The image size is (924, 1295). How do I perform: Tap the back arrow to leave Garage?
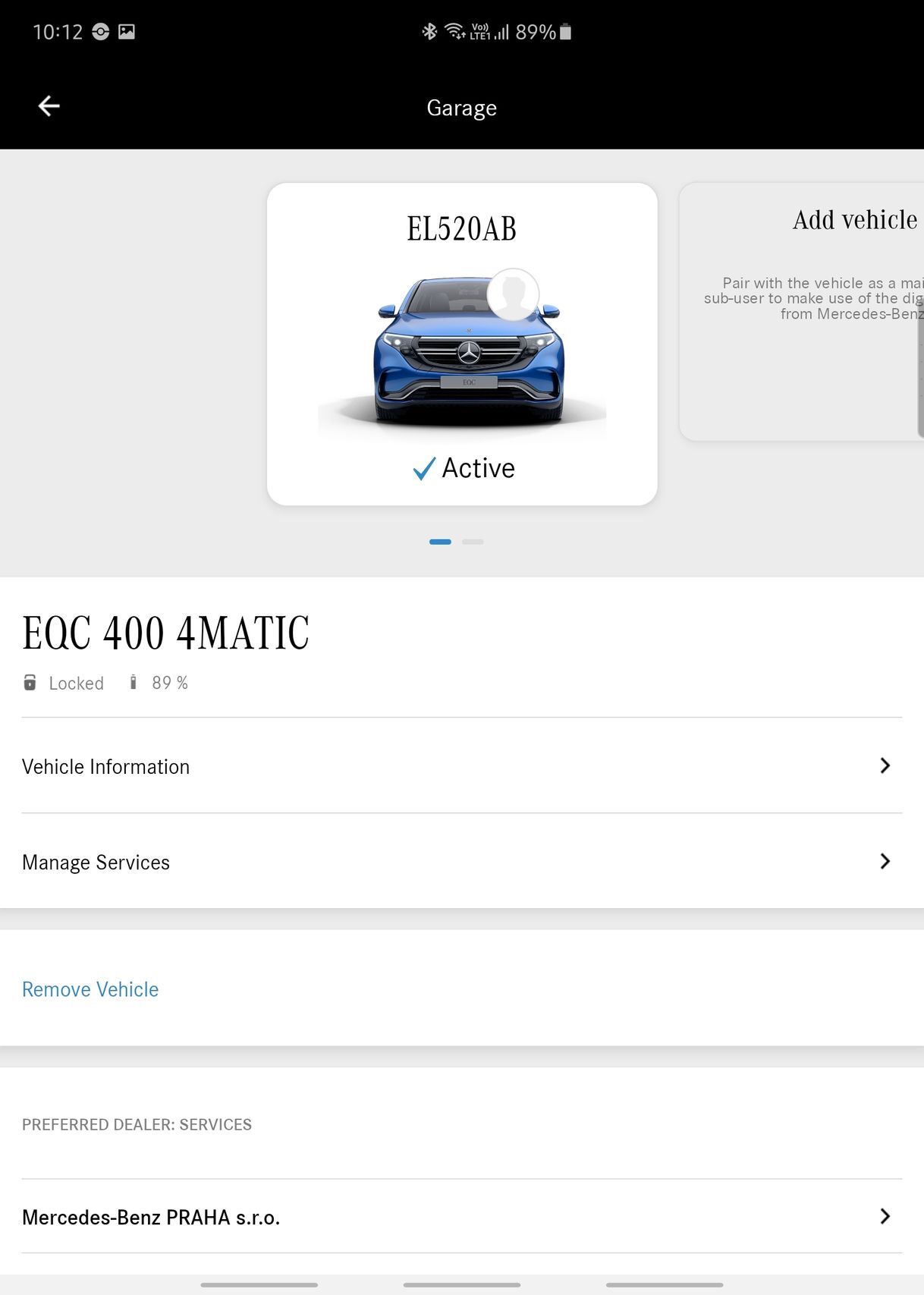pos(48,106)
